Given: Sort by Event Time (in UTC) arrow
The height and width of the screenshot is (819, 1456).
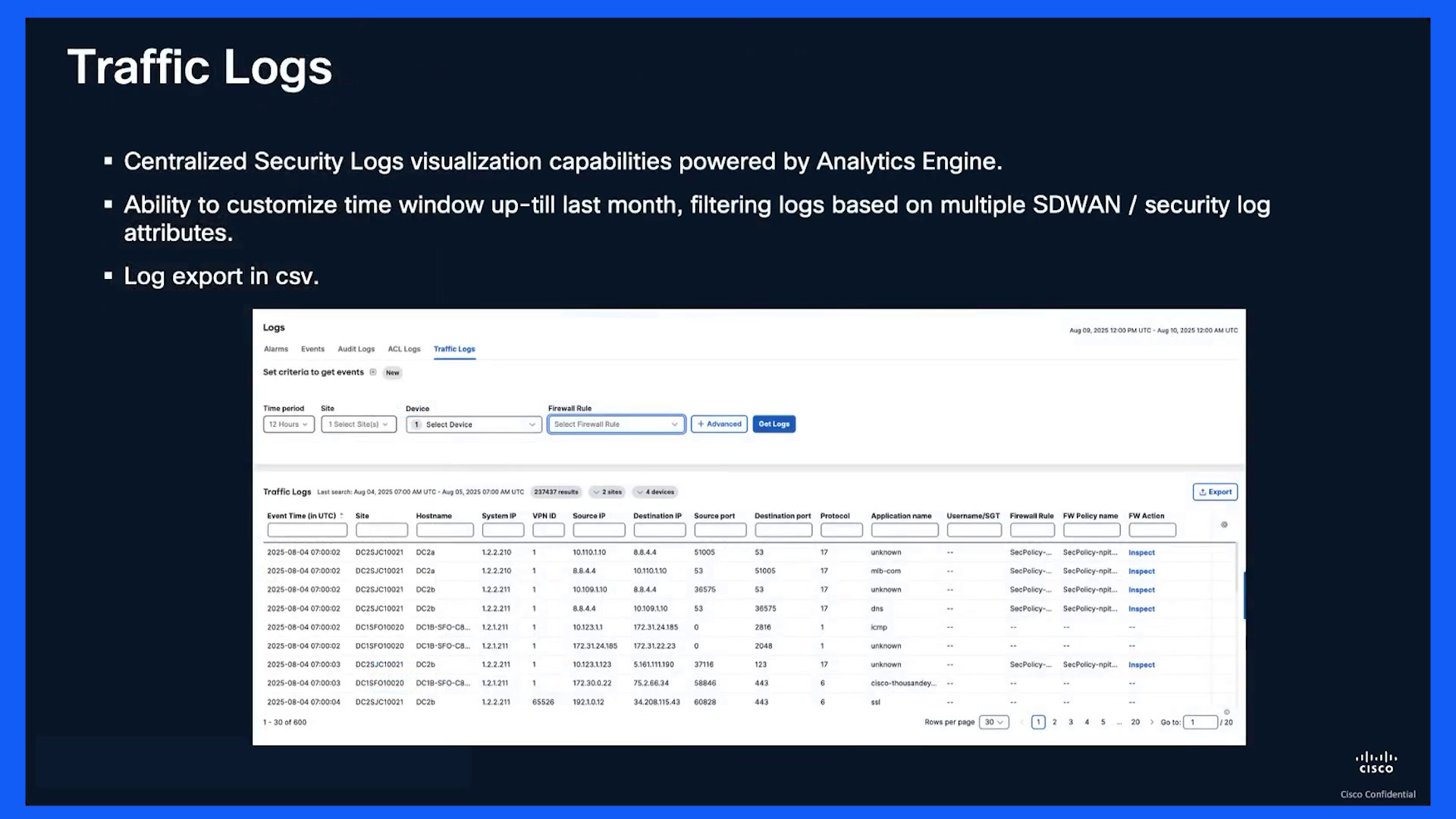Looking at the screenshot, I should (x=341, y=516).
